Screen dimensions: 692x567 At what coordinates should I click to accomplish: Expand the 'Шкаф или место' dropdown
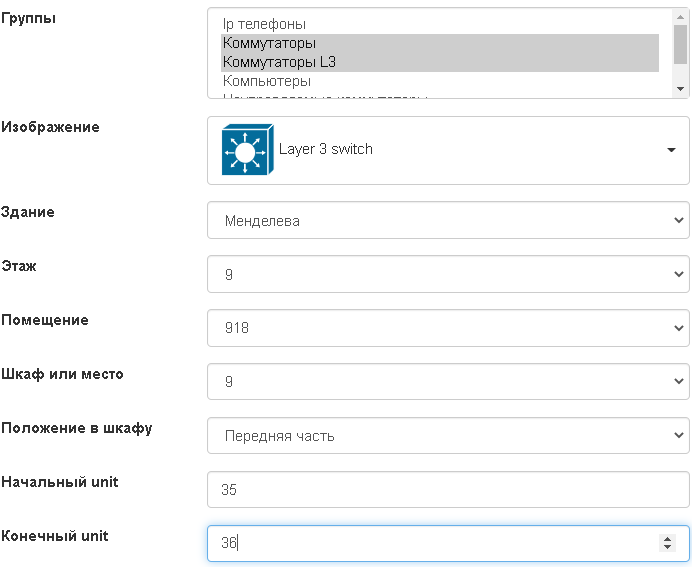point(448,381)
